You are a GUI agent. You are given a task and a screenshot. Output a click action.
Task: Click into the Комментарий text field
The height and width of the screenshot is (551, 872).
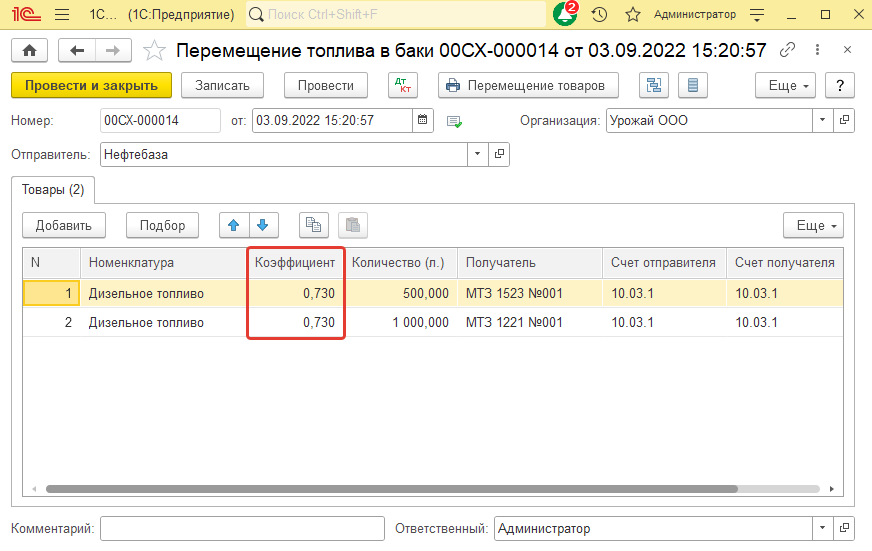point(242,528)
